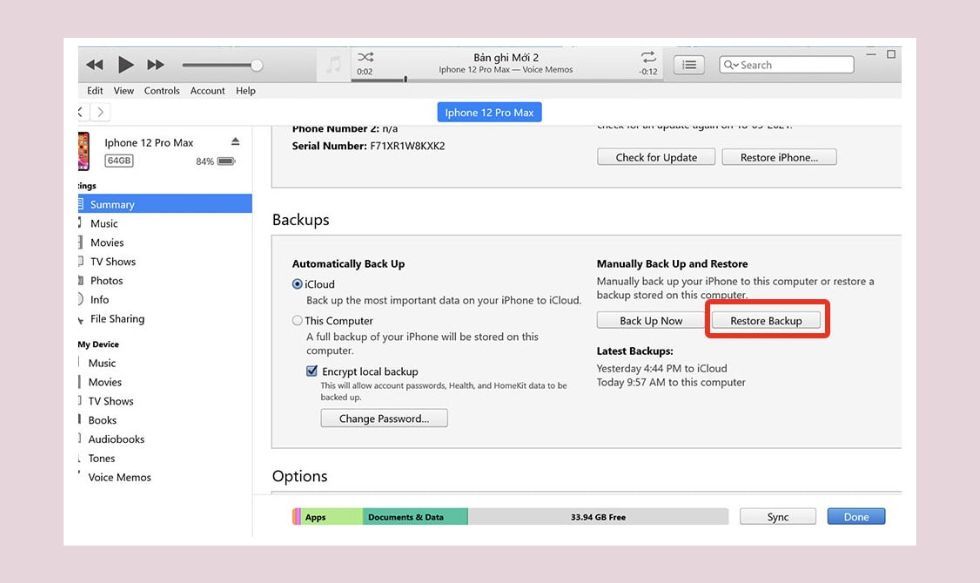
Task: Click the Back Up Now button
Action: point(651,320)
